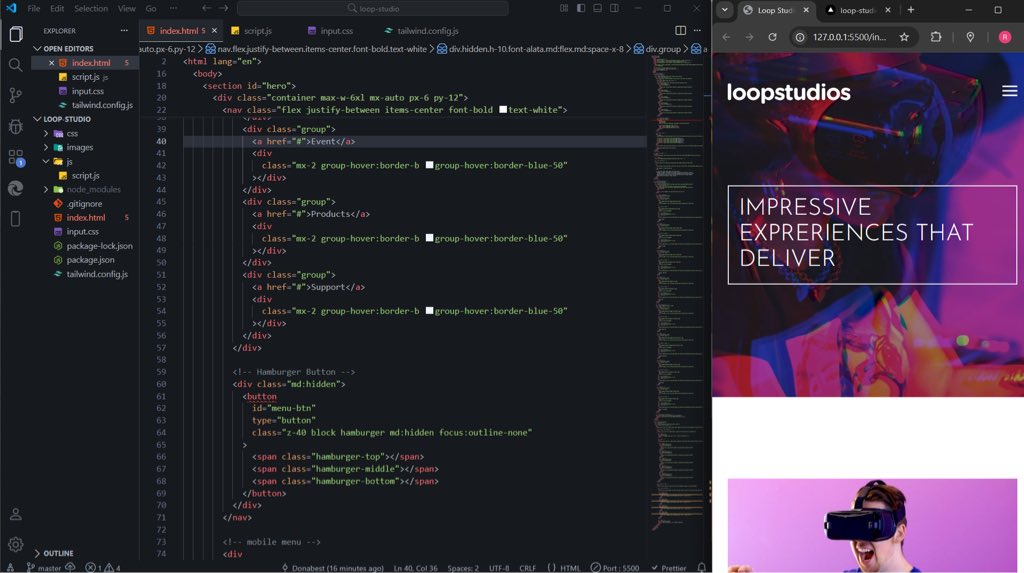Viewport: 1024px width, 573px height.
Task: Open the Manage gear in activity bar
Action: (x=16, y=544)
